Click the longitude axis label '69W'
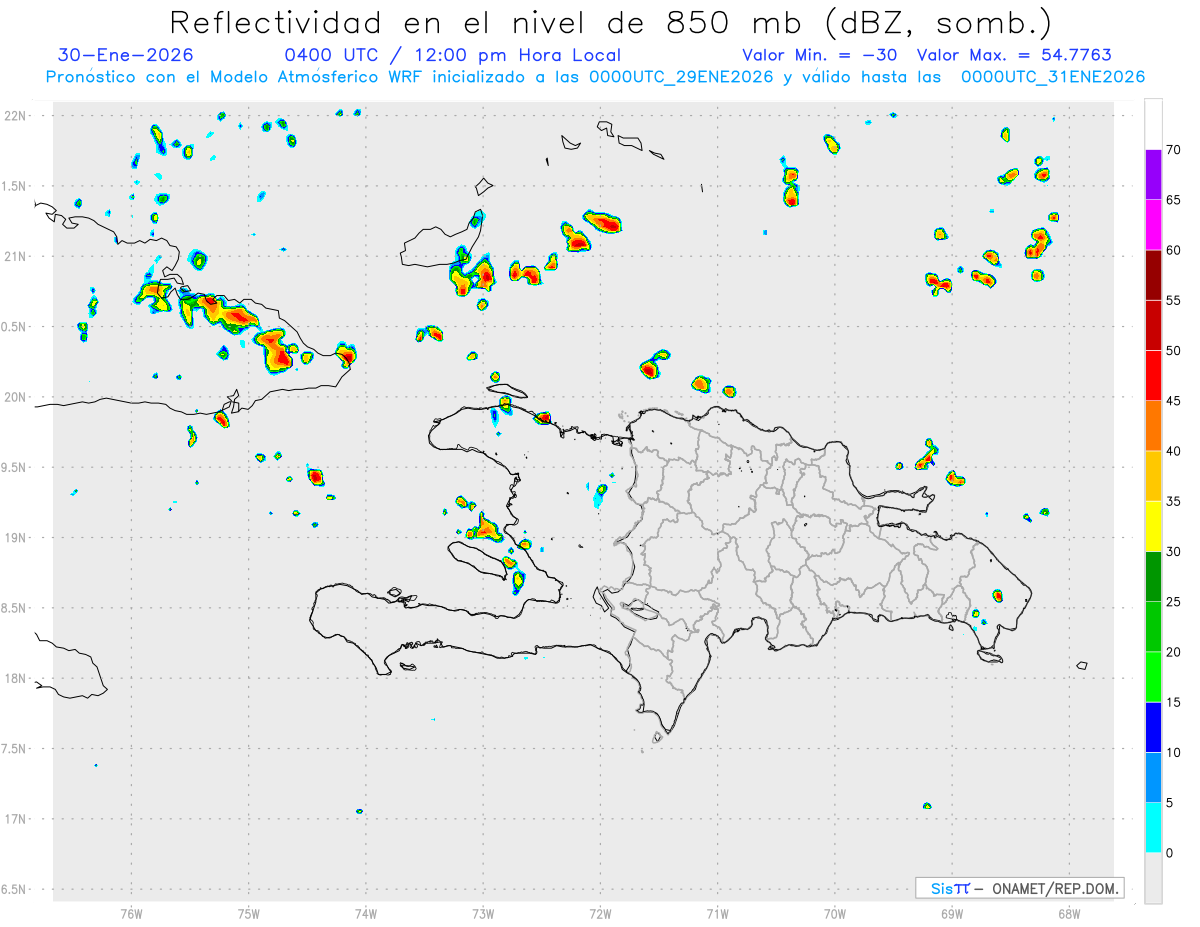 click(x=952, y=913)
